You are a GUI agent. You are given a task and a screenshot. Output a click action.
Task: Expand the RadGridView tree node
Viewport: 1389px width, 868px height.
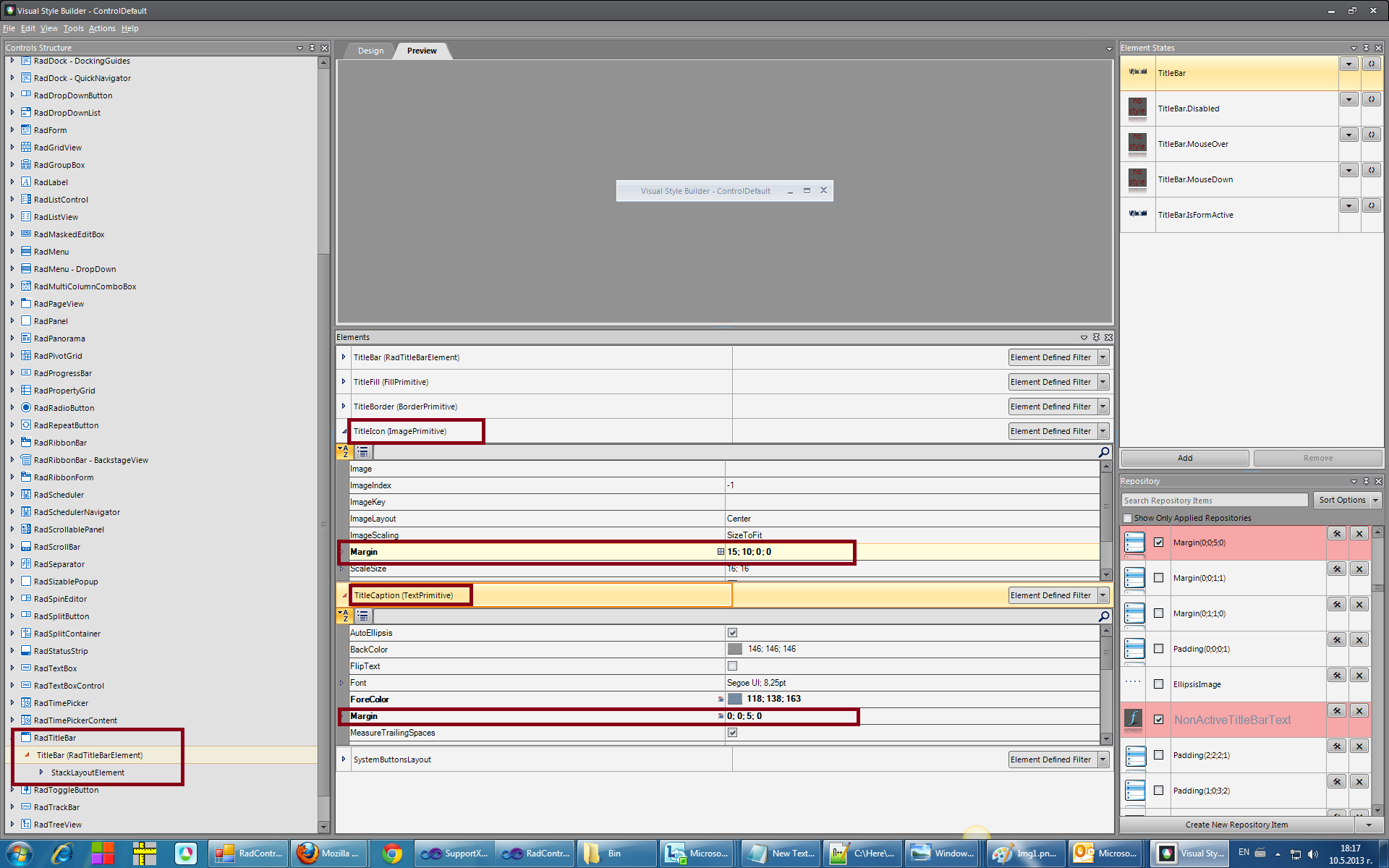tap(12, 148)
